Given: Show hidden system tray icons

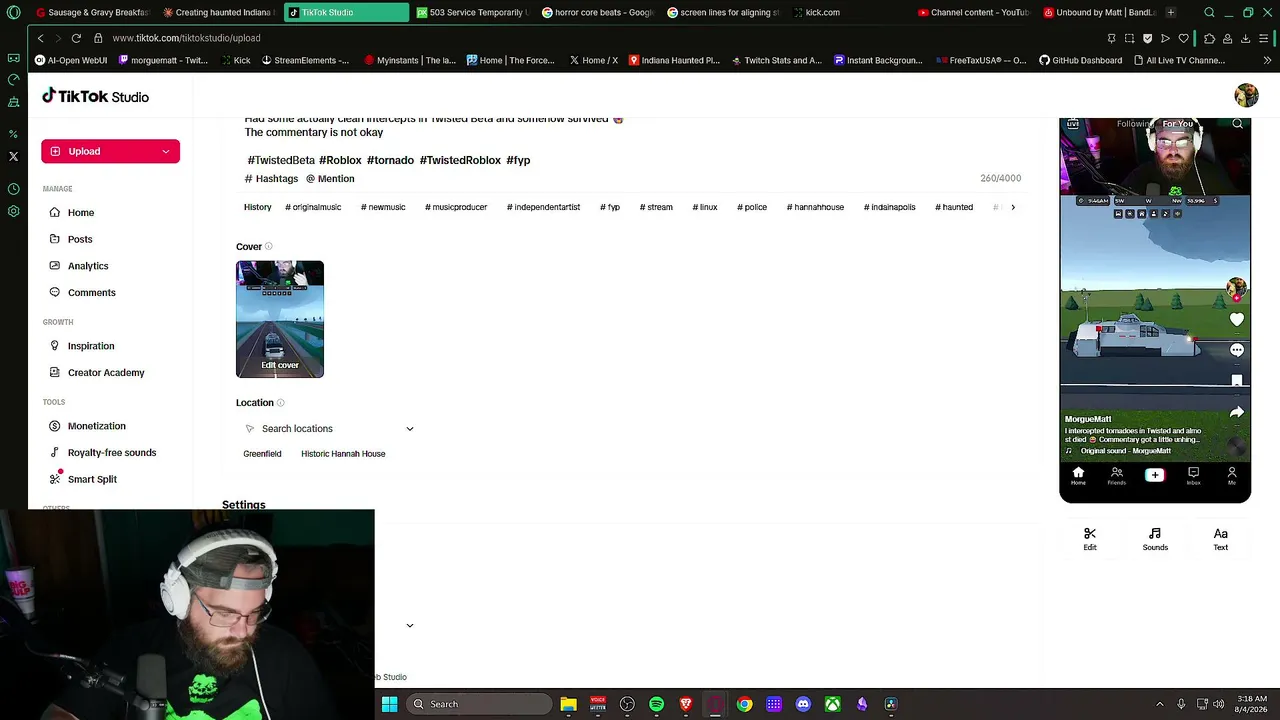Looking at the screenshot, I should [x=1160, y=704].
